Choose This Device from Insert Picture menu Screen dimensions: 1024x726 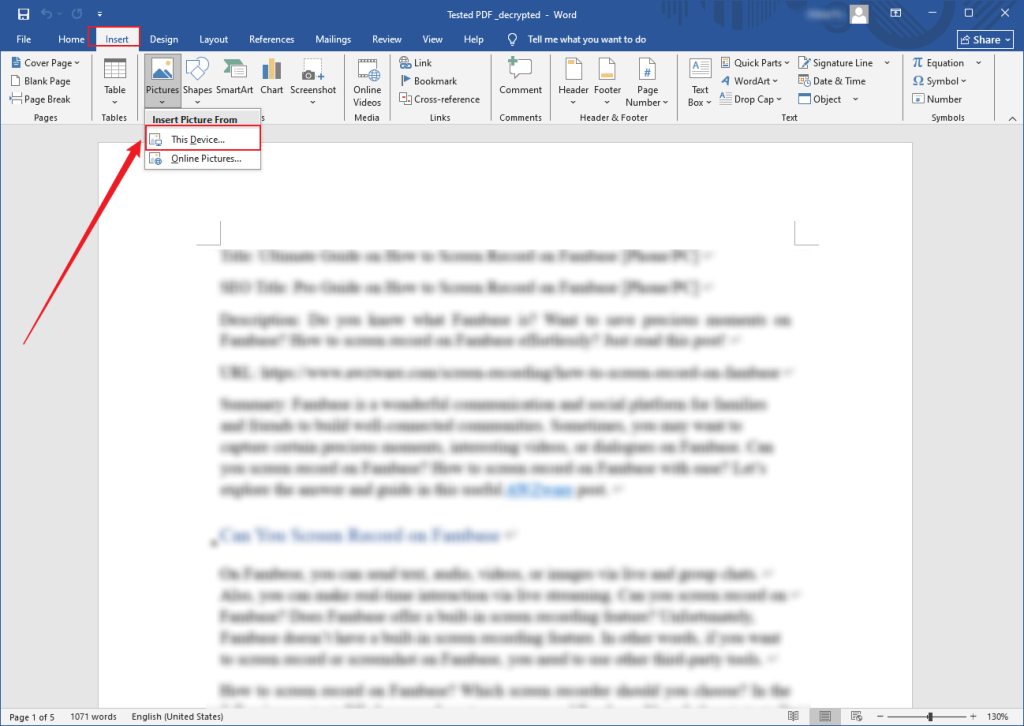[x=202, y=137]
